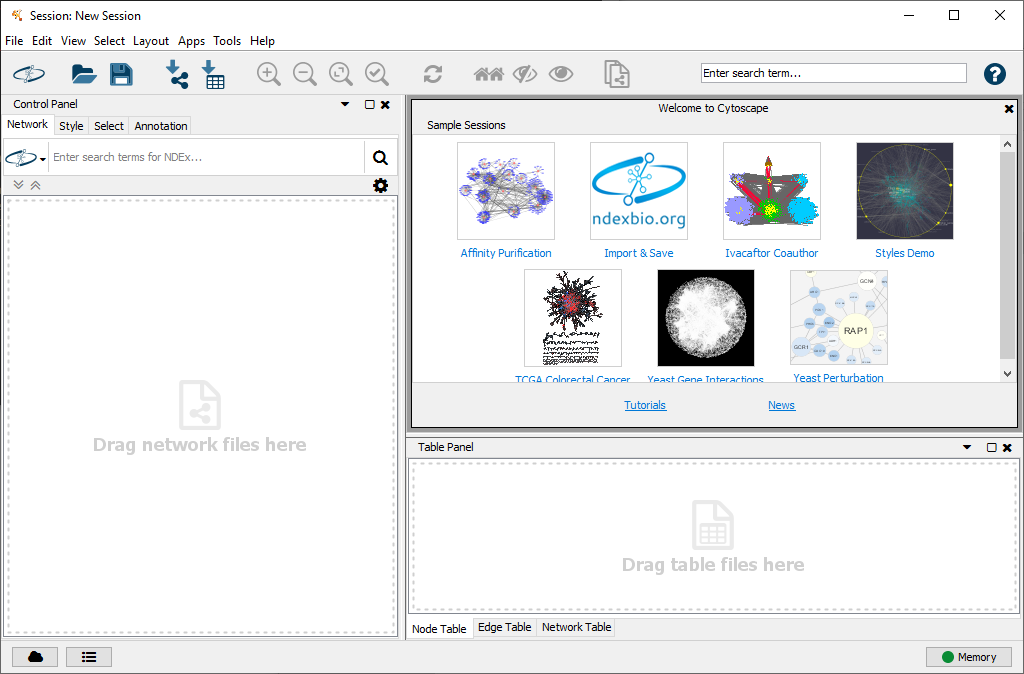Hide selected nodes with crossed eye icon
This screenshot has height=674, width=1024.
(524, 74)
